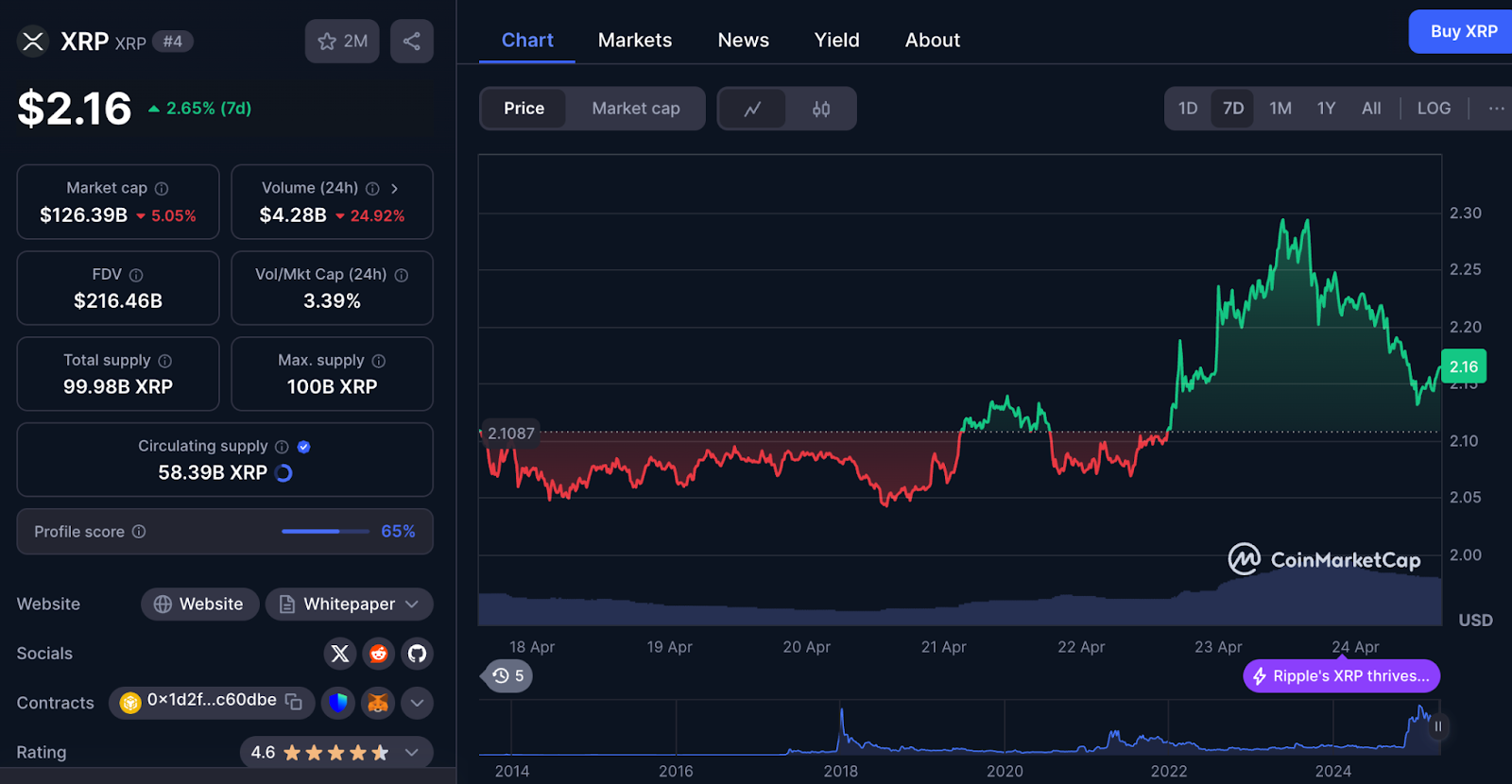
Task: Click the MetaMask fox icon
Action: (x=378, y=703)
